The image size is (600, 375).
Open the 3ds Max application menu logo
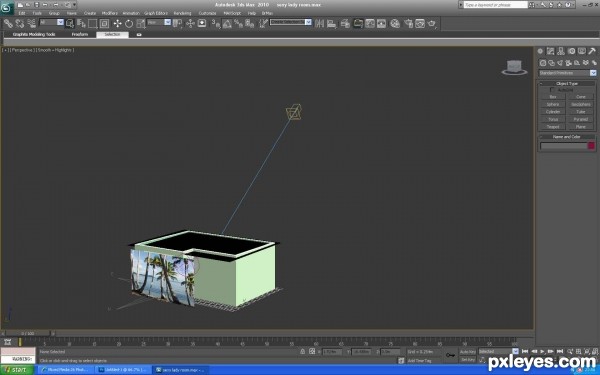click(7, 8)
